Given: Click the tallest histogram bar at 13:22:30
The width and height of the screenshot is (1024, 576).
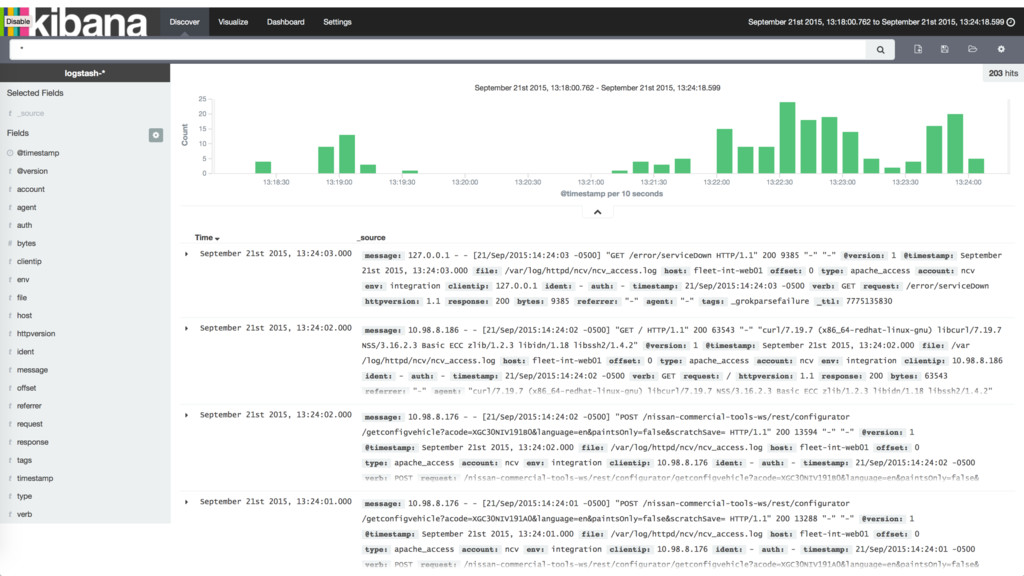Looking at the screenshot, I should pyautogui.click(x=787, y=138).
